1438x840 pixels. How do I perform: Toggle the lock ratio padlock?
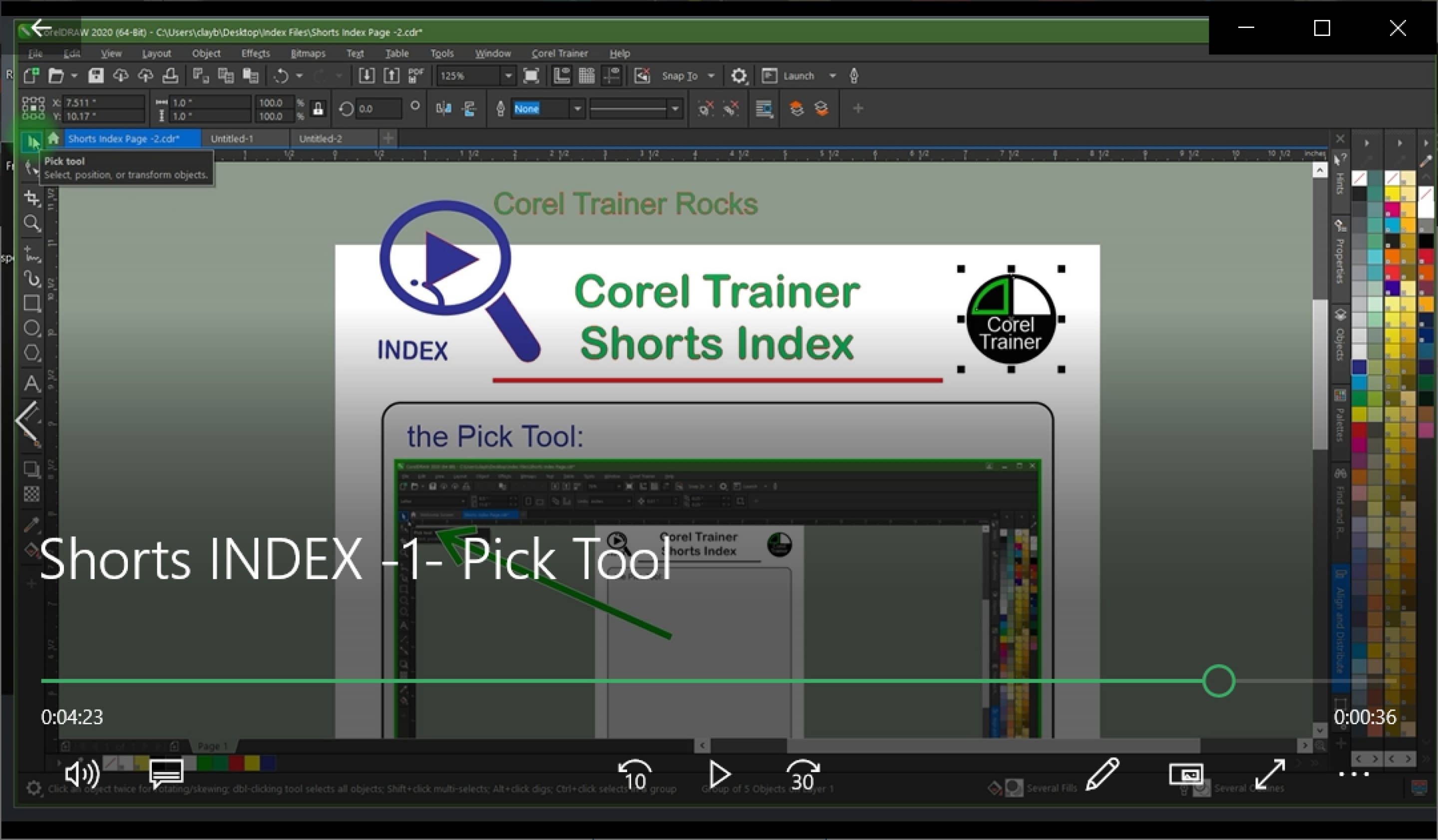click(318, 108)
